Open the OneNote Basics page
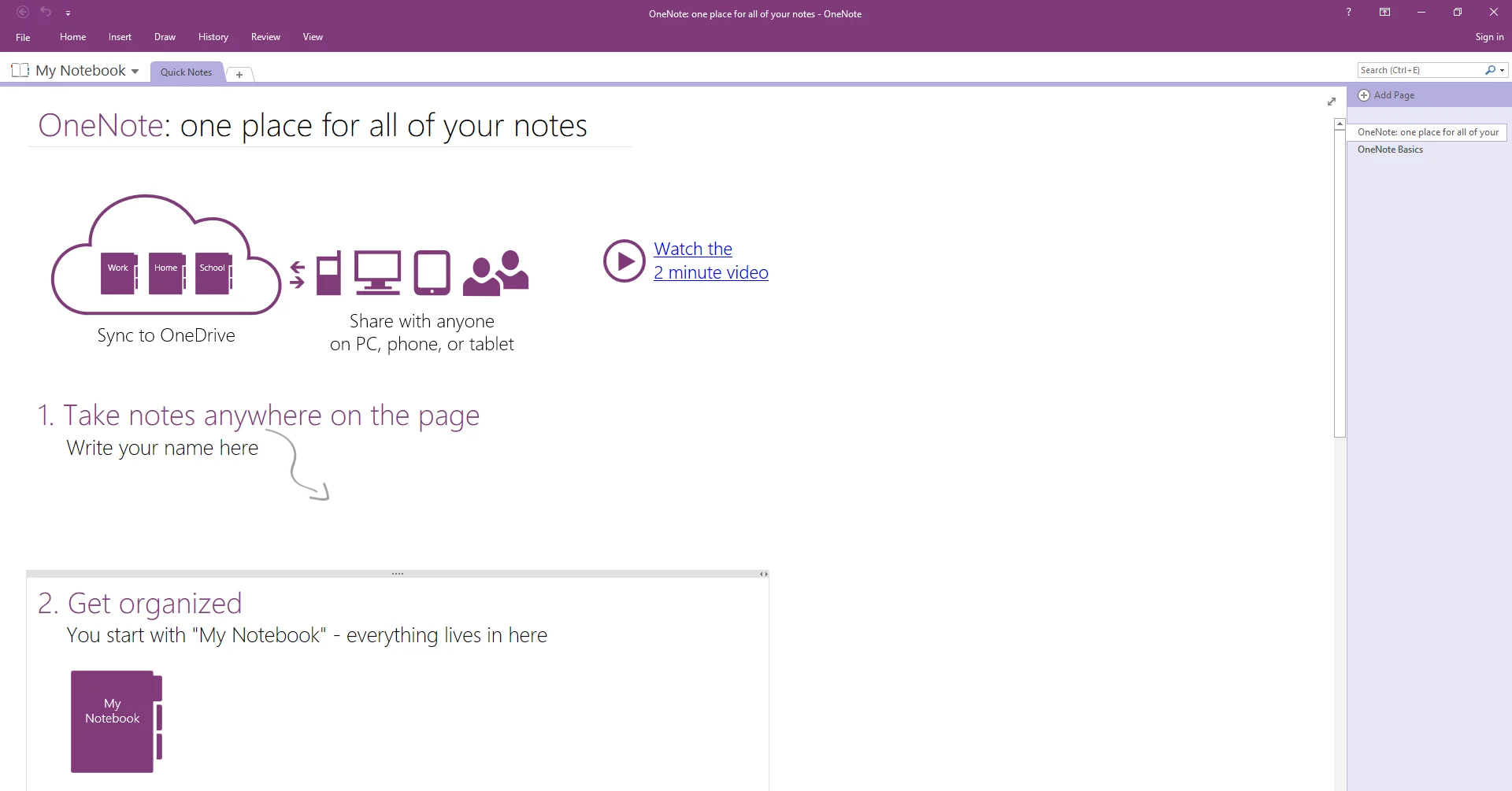 click(1390, 150)
